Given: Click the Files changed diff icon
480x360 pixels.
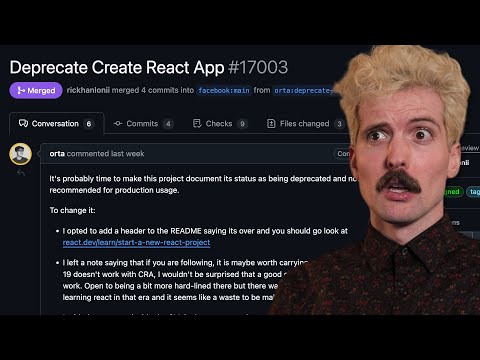Looking at the screenshot, I should click(271, 124).
